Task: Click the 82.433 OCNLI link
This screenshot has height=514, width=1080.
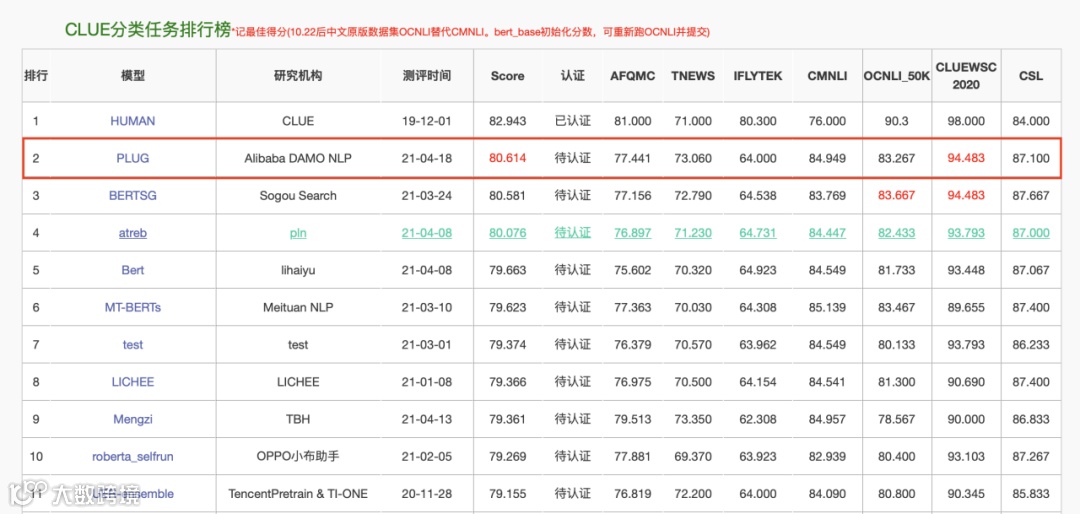Action: [x=897, y=233]
